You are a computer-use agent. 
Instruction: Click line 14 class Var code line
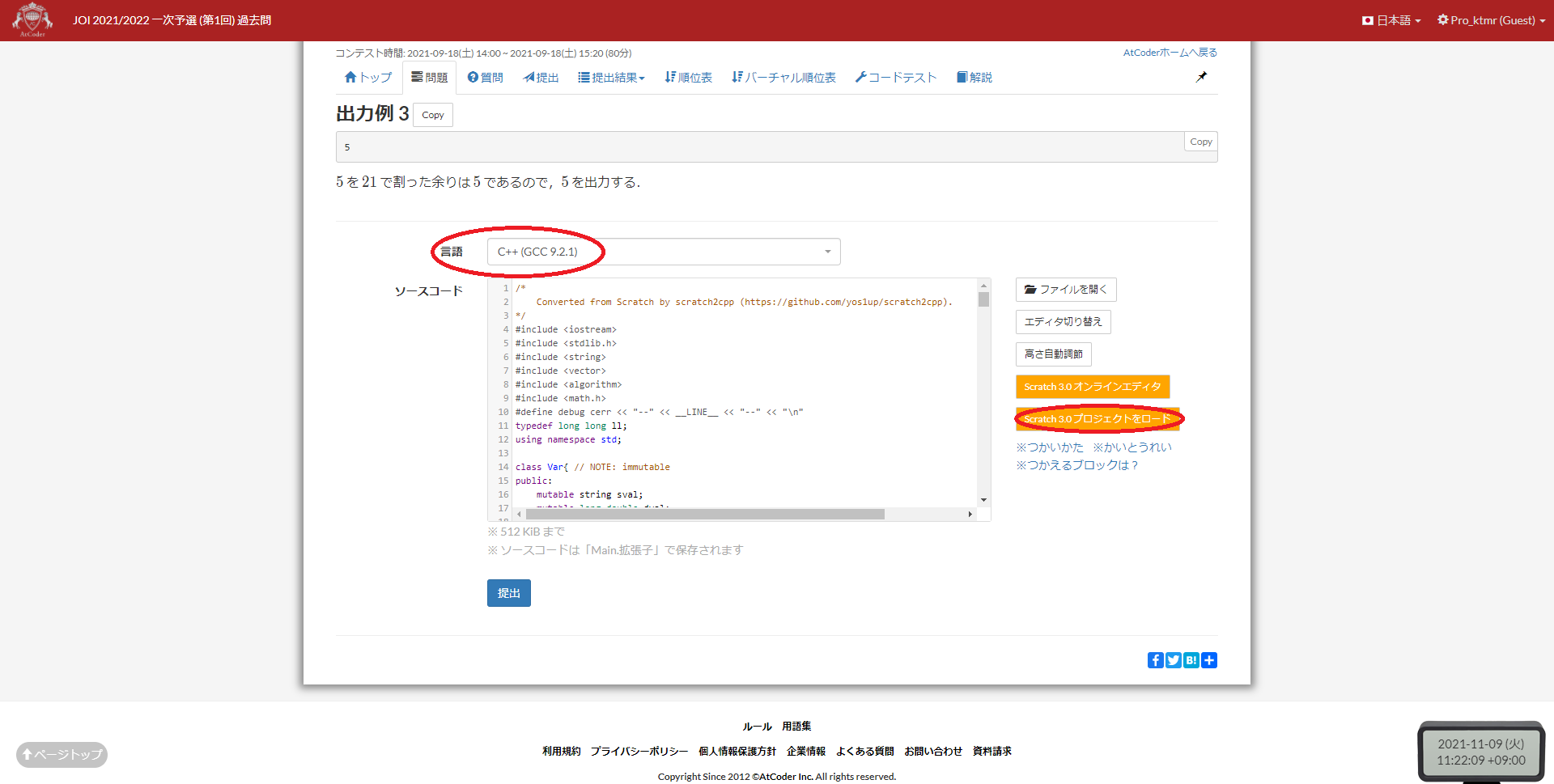coord(592,467)
